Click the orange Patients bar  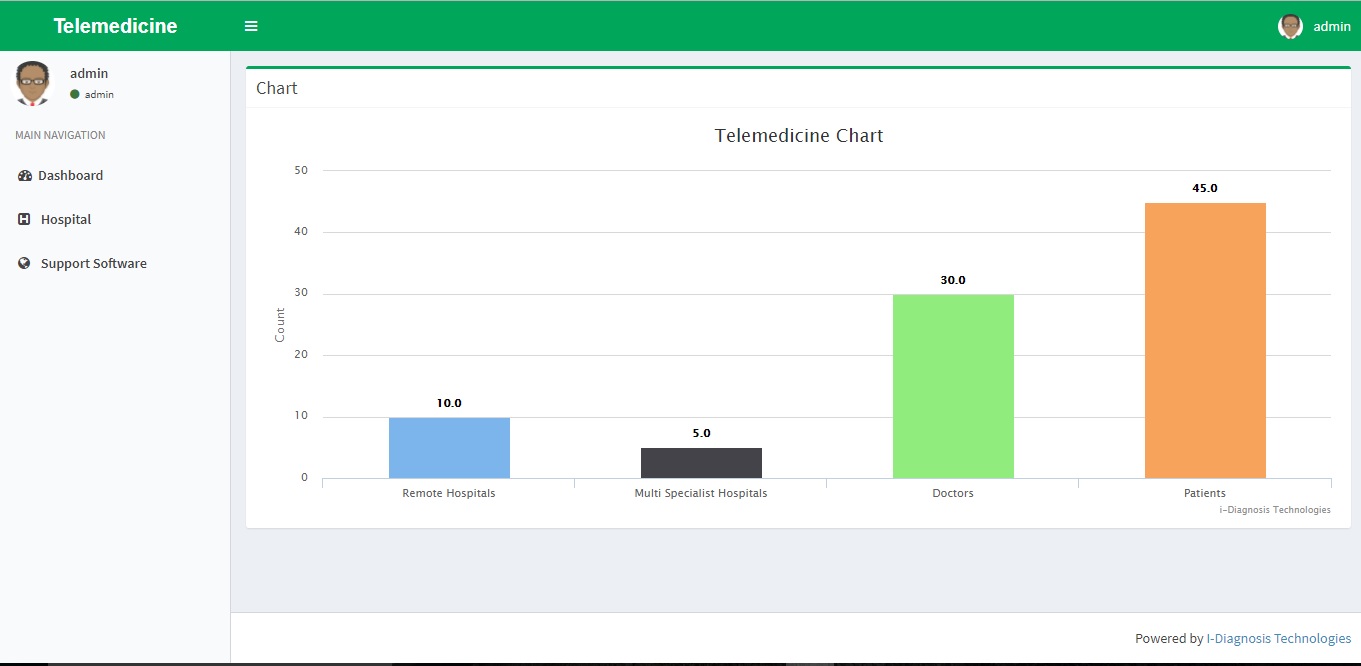point(1205,340)
